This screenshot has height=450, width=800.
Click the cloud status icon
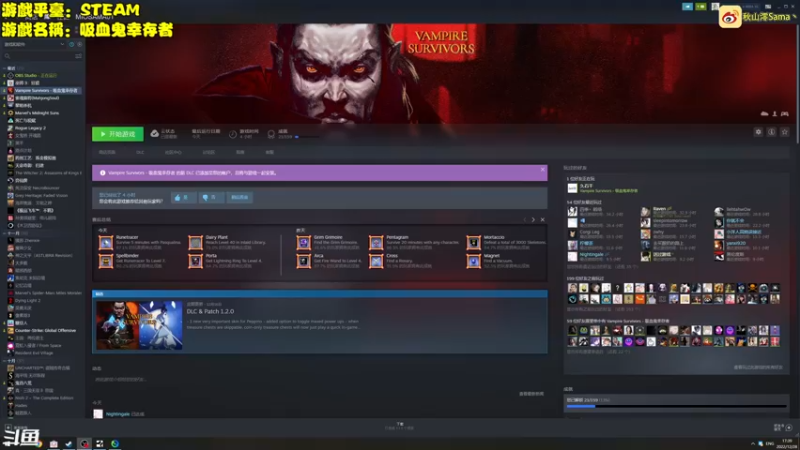155,134
